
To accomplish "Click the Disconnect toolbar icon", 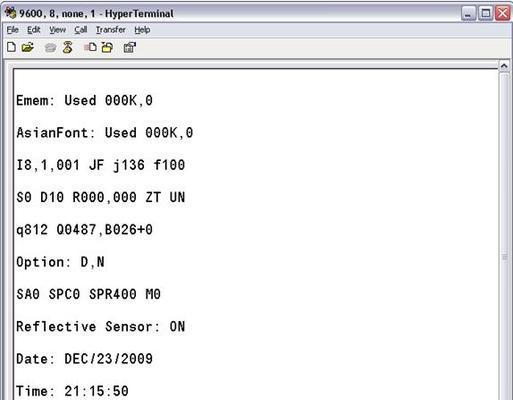I will [x=68, y=47].
